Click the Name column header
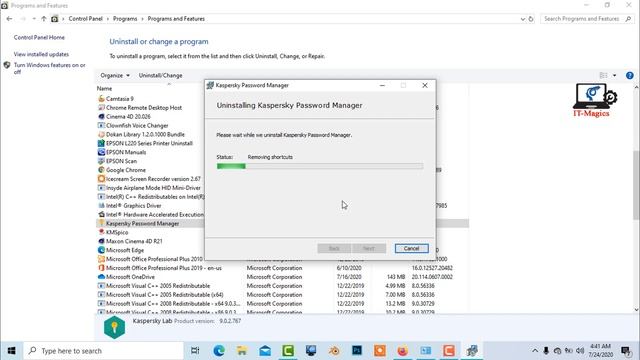This screenshot has width=640, height=360. pos(104,89)
